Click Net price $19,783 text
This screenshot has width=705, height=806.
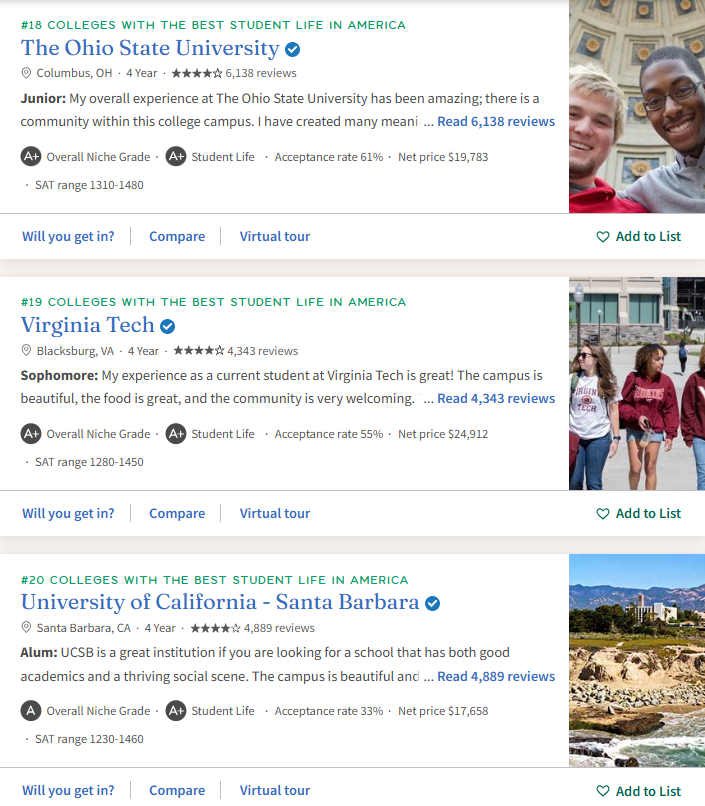click(x=443, y=157)
